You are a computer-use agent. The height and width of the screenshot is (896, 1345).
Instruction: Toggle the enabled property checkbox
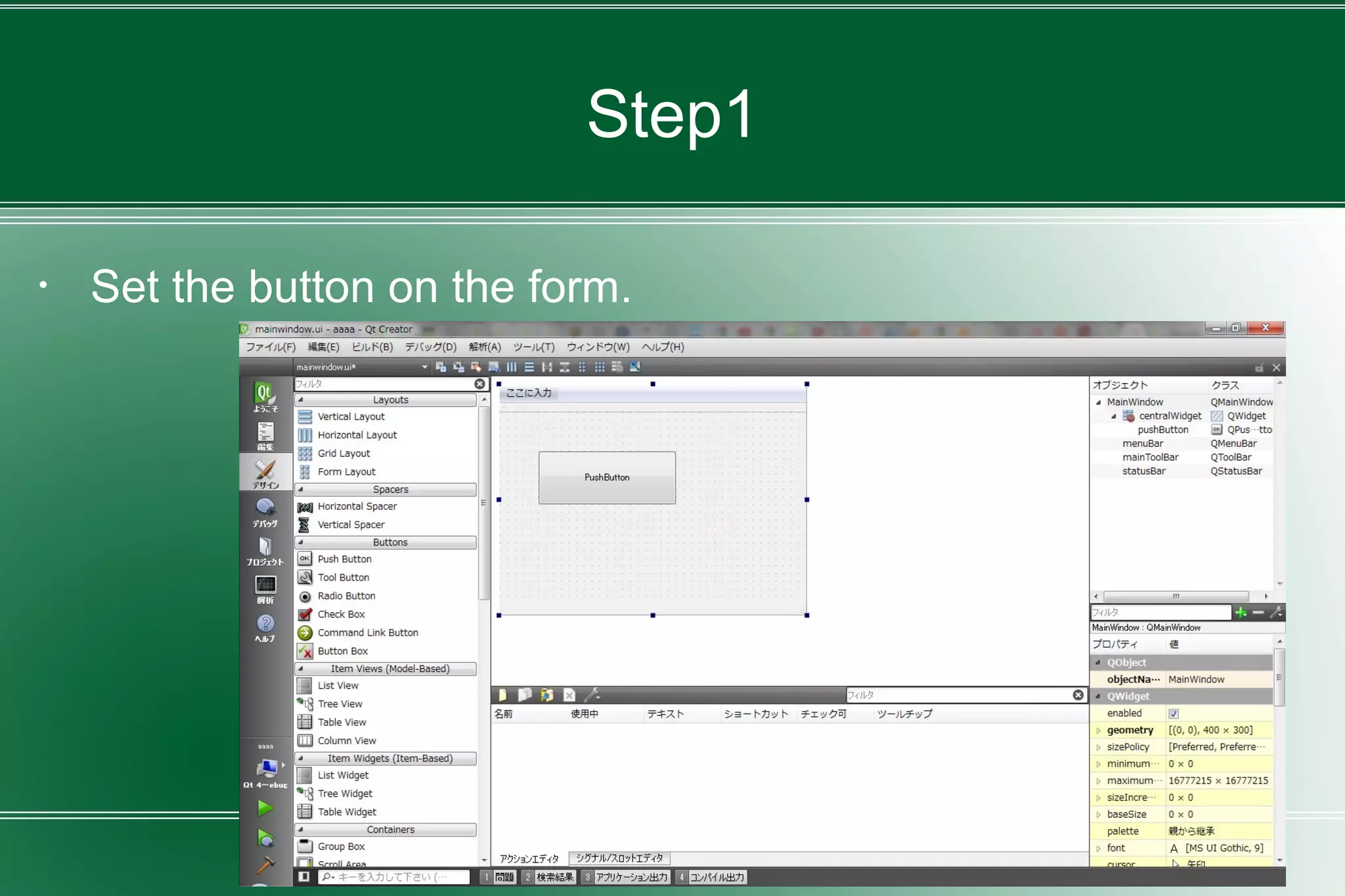click(x=1174, y=713)
